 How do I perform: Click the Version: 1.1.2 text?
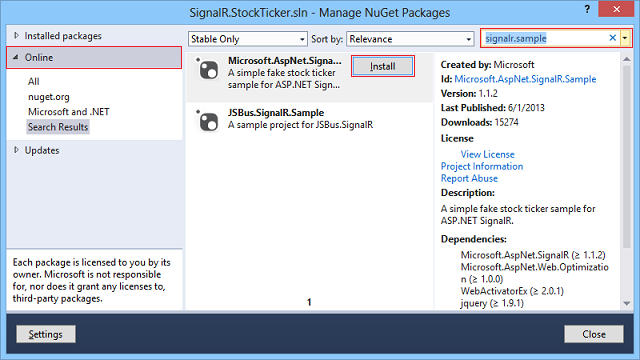point(469,93)
